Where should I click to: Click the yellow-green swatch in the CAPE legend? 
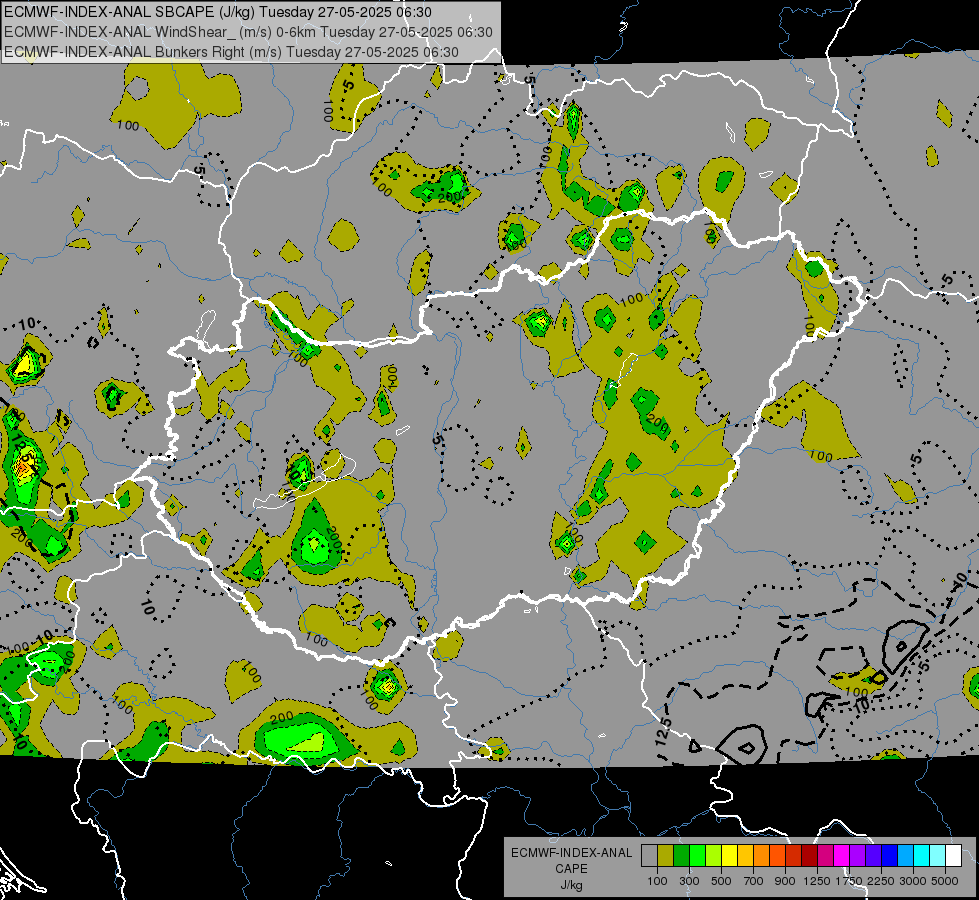coord(714,856)
